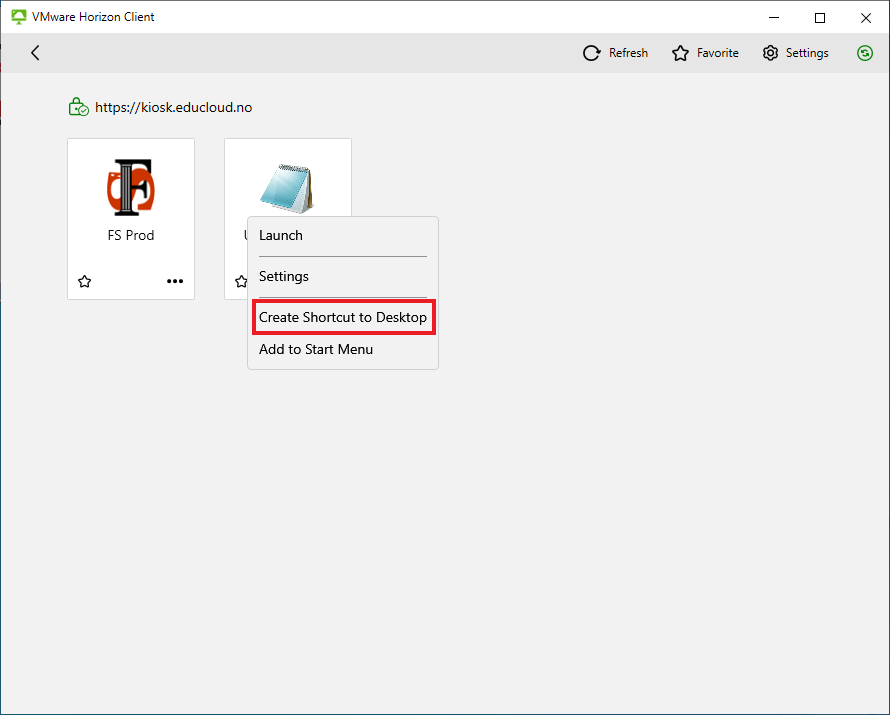Screen dimensions: 890x715
Task: Choose Create Shortcut to Desktop
Action: point(343,317)
